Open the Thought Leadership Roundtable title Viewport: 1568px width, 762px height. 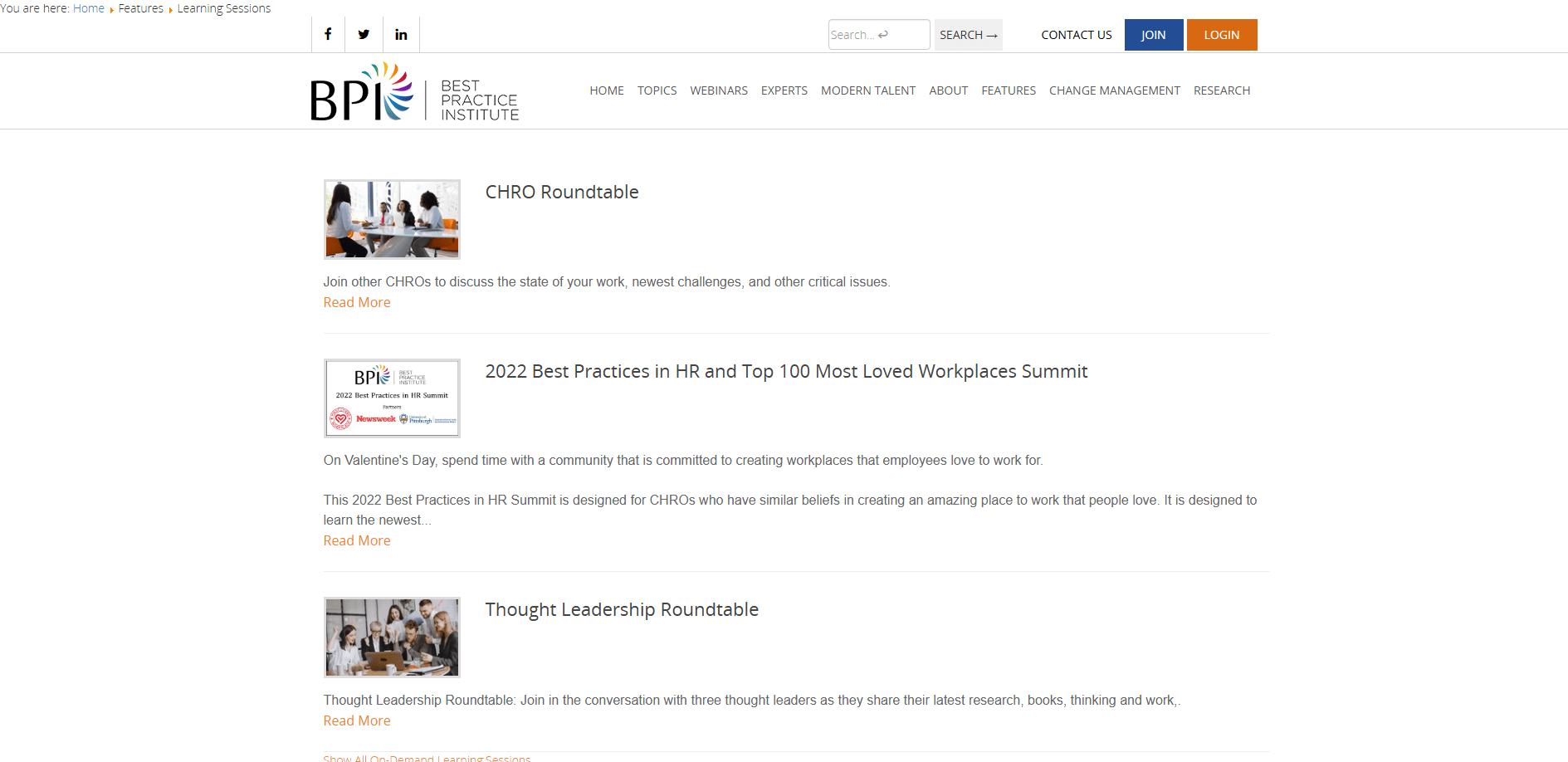pos(621,609)
